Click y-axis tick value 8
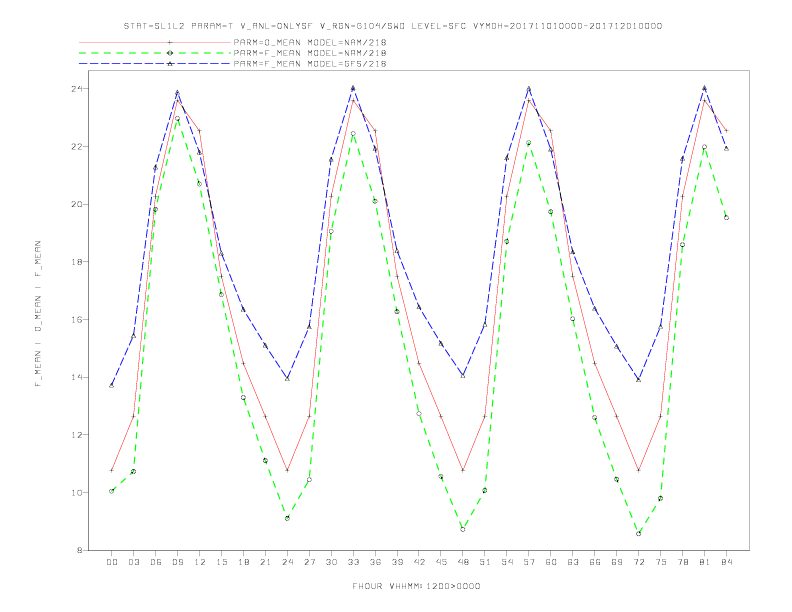This screenshot has height=612, width=792. click(80, 550)
